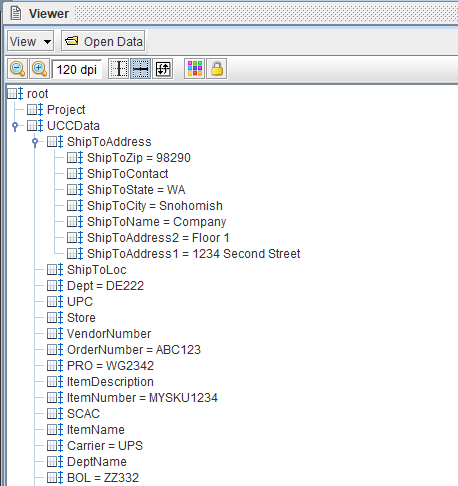Collapse the ShipToAddress tree node
458x486 pixels.
(35, 142)
